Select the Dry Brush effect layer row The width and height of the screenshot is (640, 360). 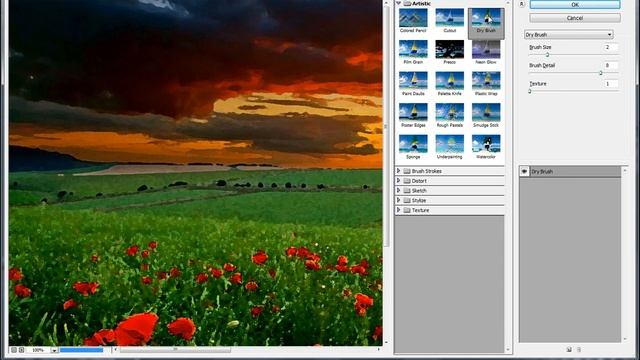(570, 171)
